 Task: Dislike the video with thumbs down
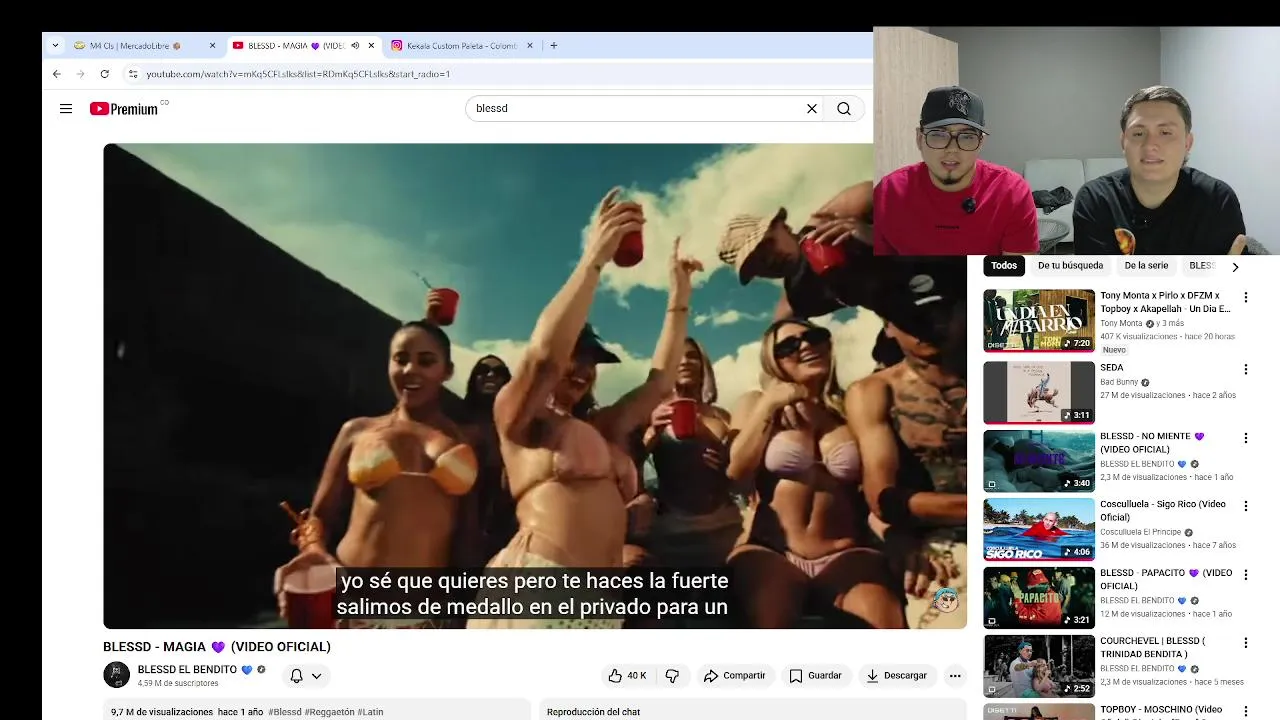coord(672,676)
